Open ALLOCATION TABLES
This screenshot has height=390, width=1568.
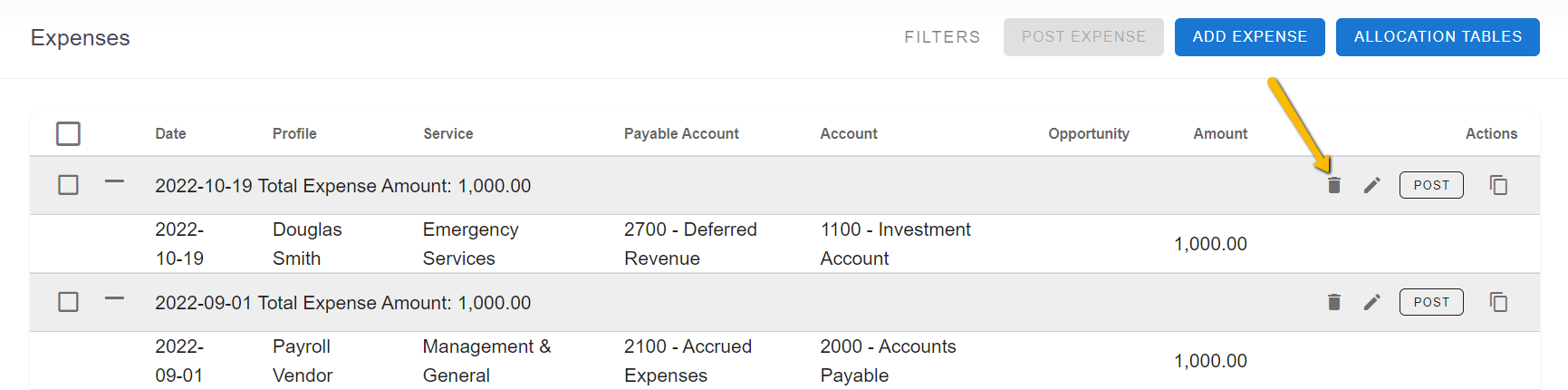(x=1438, y=37)
